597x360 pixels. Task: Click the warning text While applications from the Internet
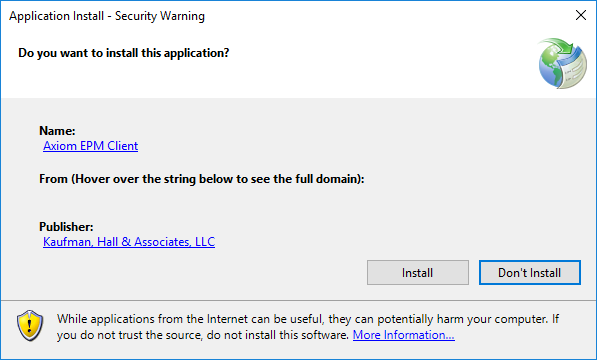(x=152, y=319)
